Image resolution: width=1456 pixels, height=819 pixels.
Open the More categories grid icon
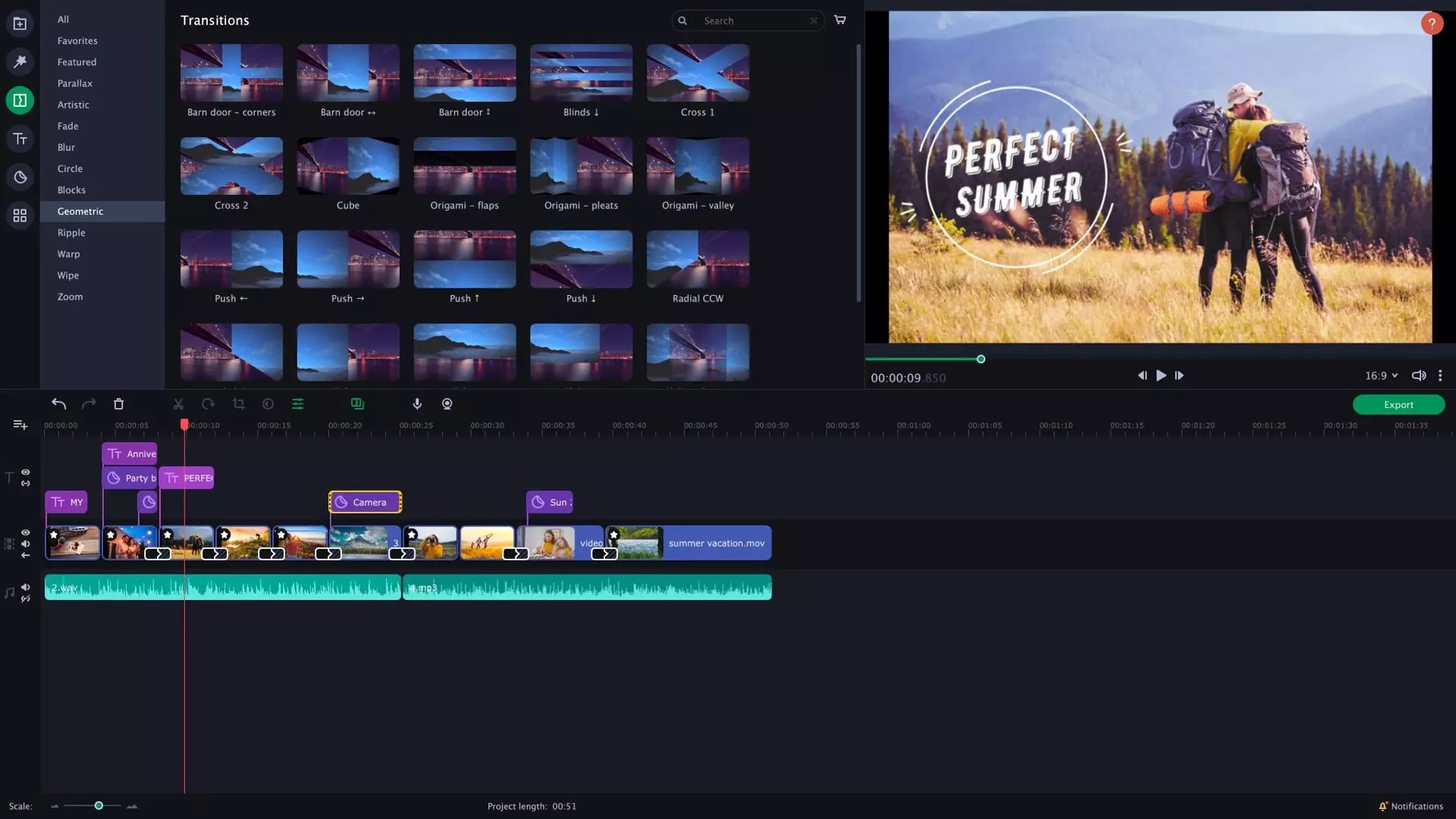(19, 215)
